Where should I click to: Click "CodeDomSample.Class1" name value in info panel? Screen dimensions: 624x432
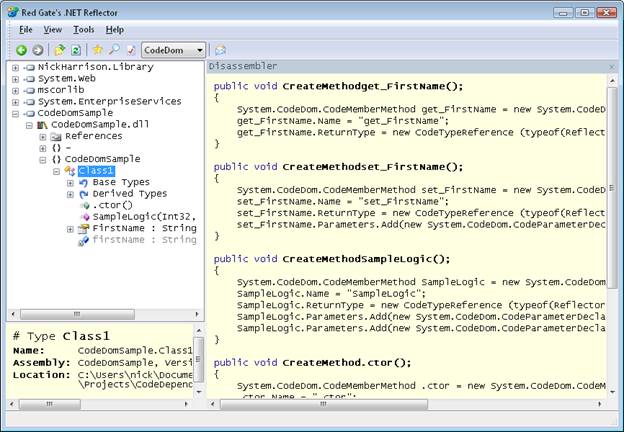tap(135, 350)
